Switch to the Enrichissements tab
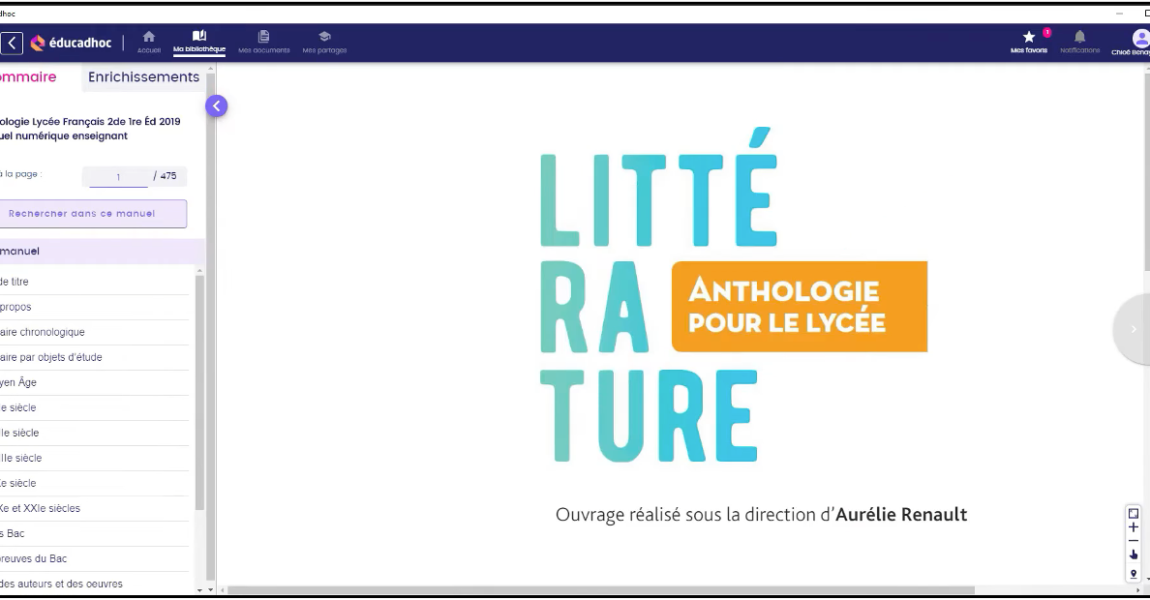The width and height of the screenshot is (1150, 600). click(144, 77)
